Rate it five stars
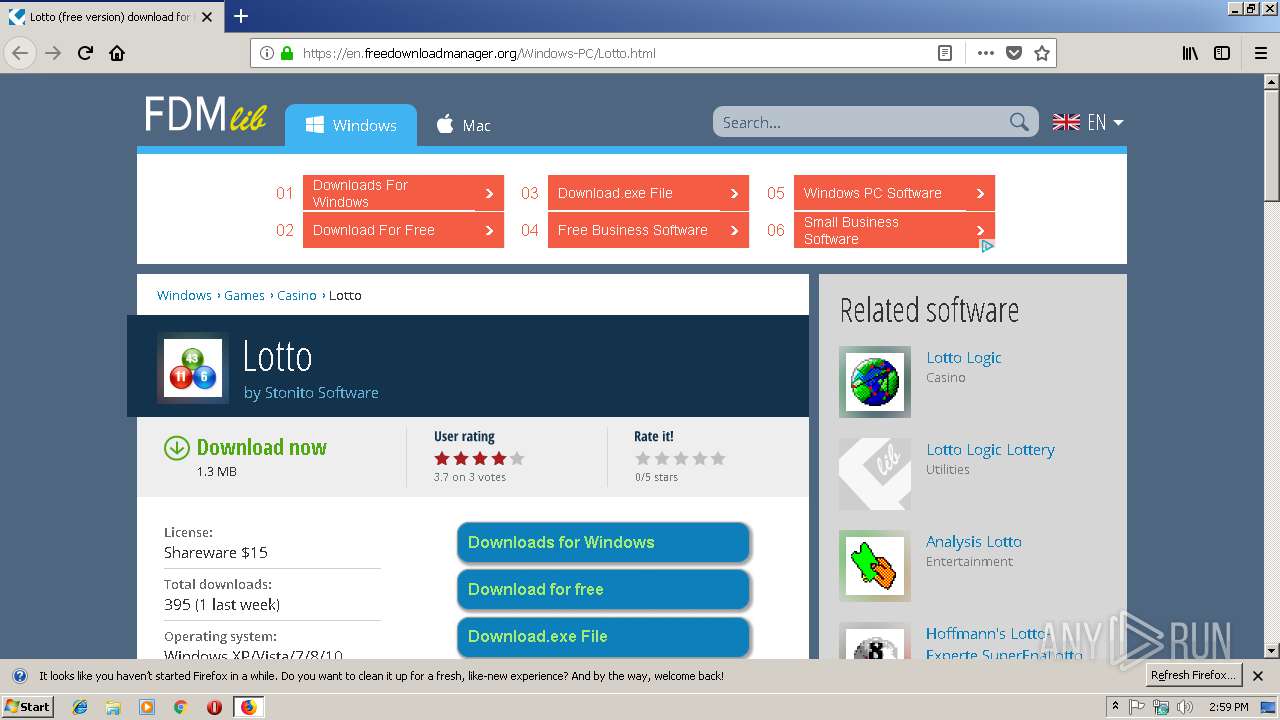 717,458
